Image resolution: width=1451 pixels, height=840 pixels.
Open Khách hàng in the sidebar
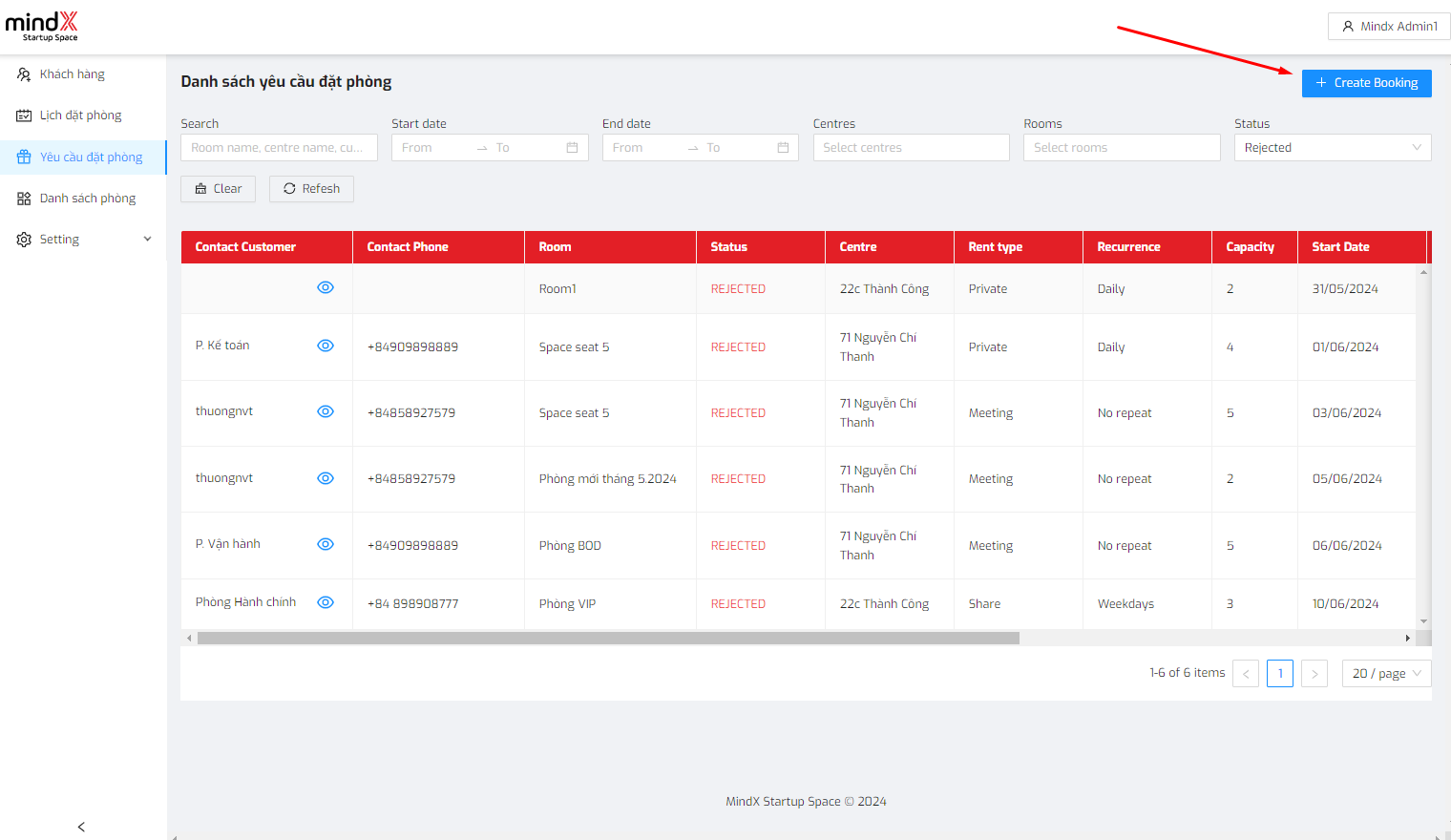(73, 74)
